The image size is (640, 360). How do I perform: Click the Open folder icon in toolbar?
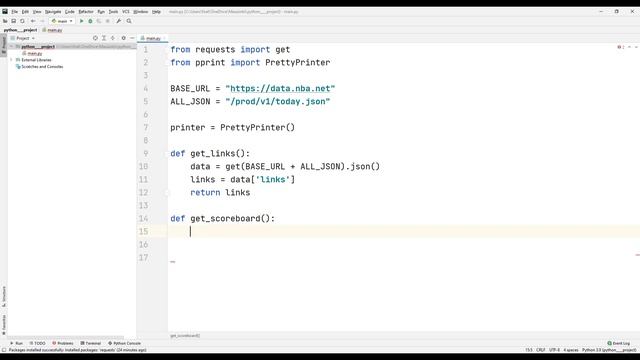[x=5, y=21]
